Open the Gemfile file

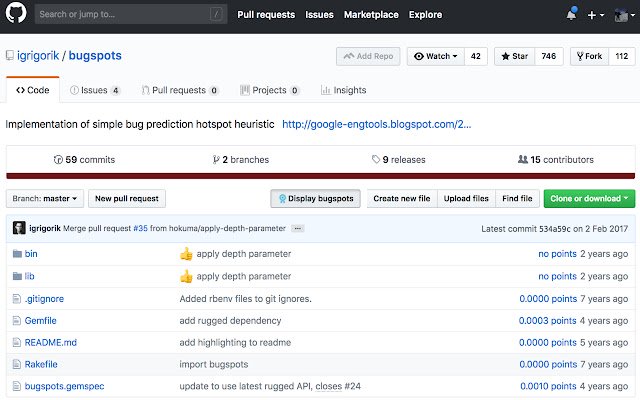point(40,320)
